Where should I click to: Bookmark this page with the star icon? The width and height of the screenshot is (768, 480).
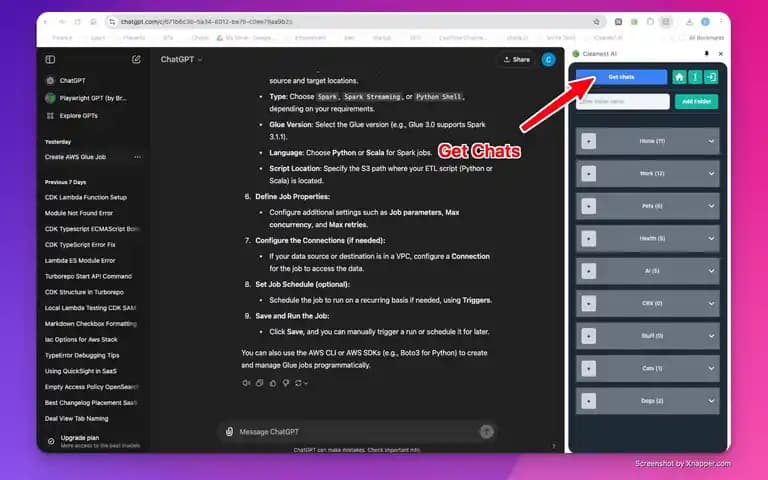[596, 22]
